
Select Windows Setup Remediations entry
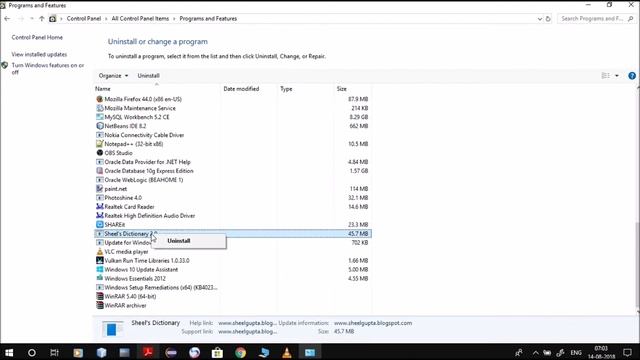pyautogui.click(x=233, y=288)
